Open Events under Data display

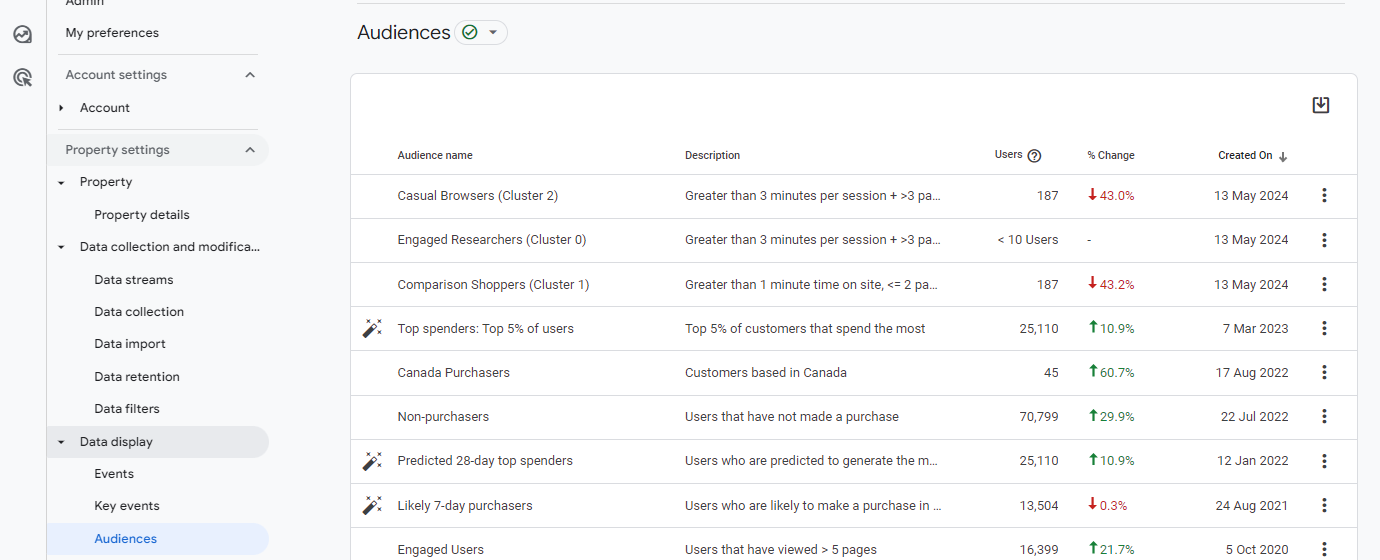tap(114, 474)
